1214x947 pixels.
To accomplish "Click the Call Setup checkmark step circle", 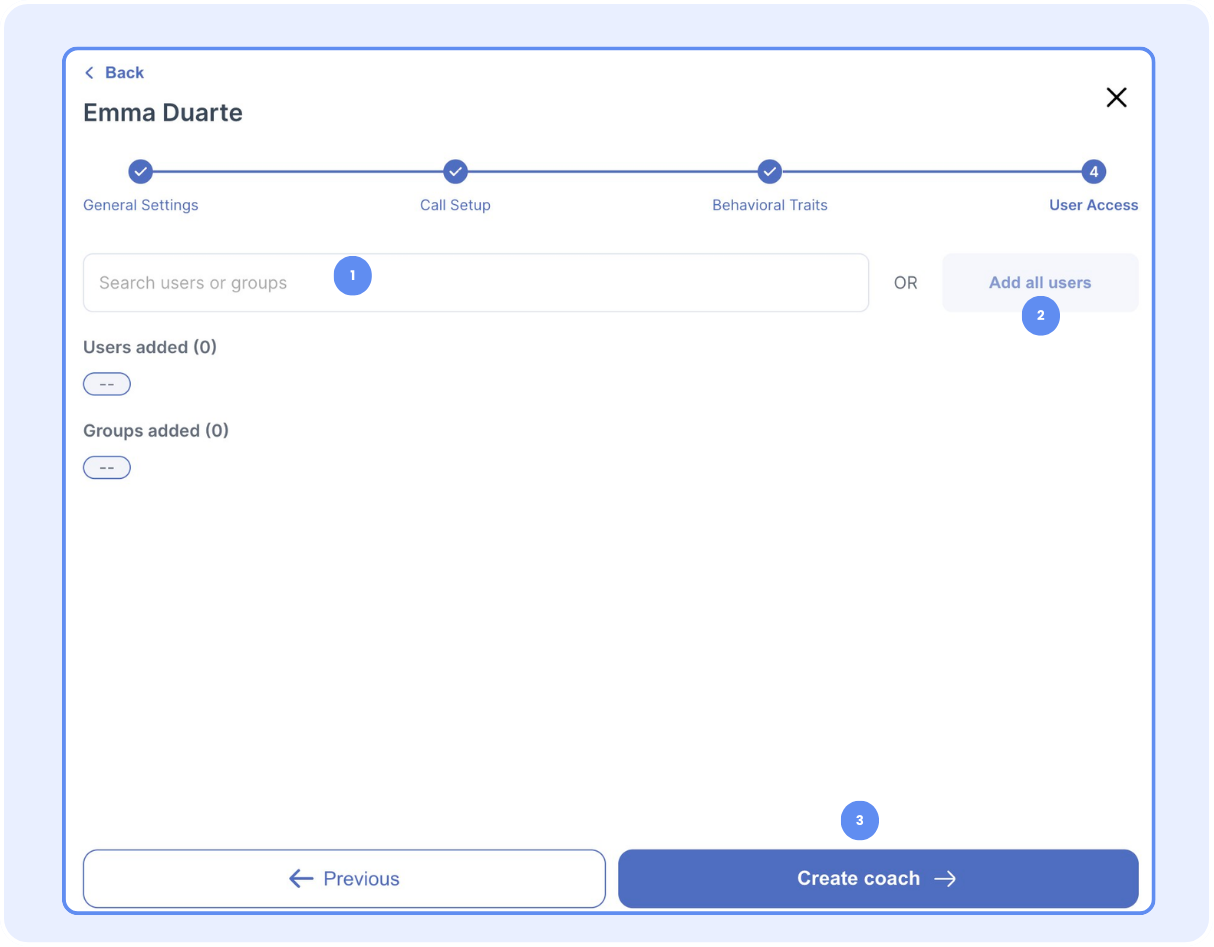I will pyautogui.click(x=455, y=172).
